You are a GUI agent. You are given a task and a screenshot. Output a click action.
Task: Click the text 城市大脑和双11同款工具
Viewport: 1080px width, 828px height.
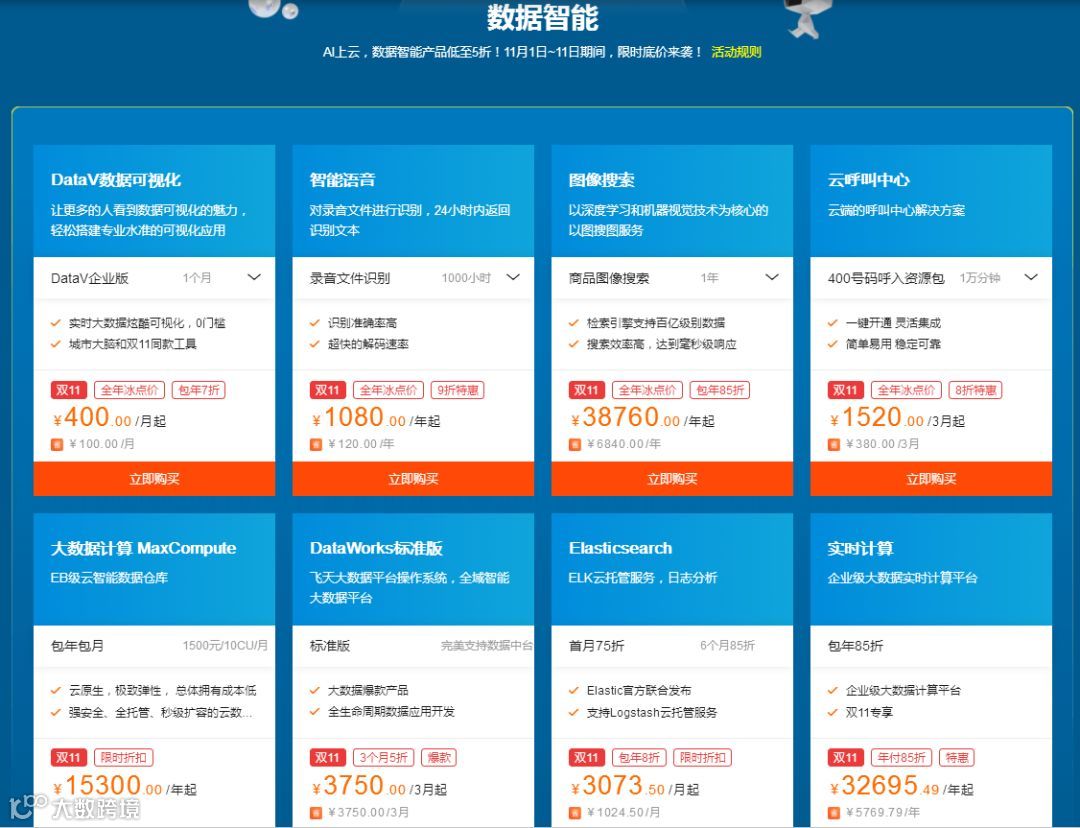[133, 344]
